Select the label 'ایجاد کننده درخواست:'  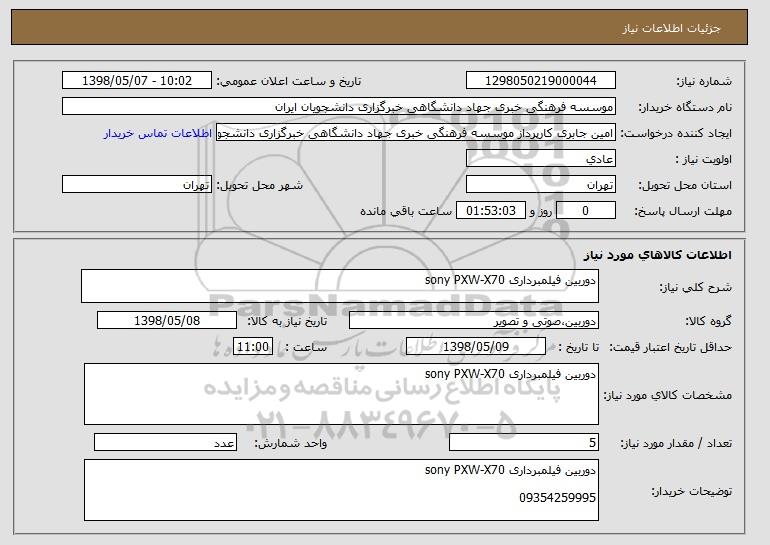pos(676,133)
